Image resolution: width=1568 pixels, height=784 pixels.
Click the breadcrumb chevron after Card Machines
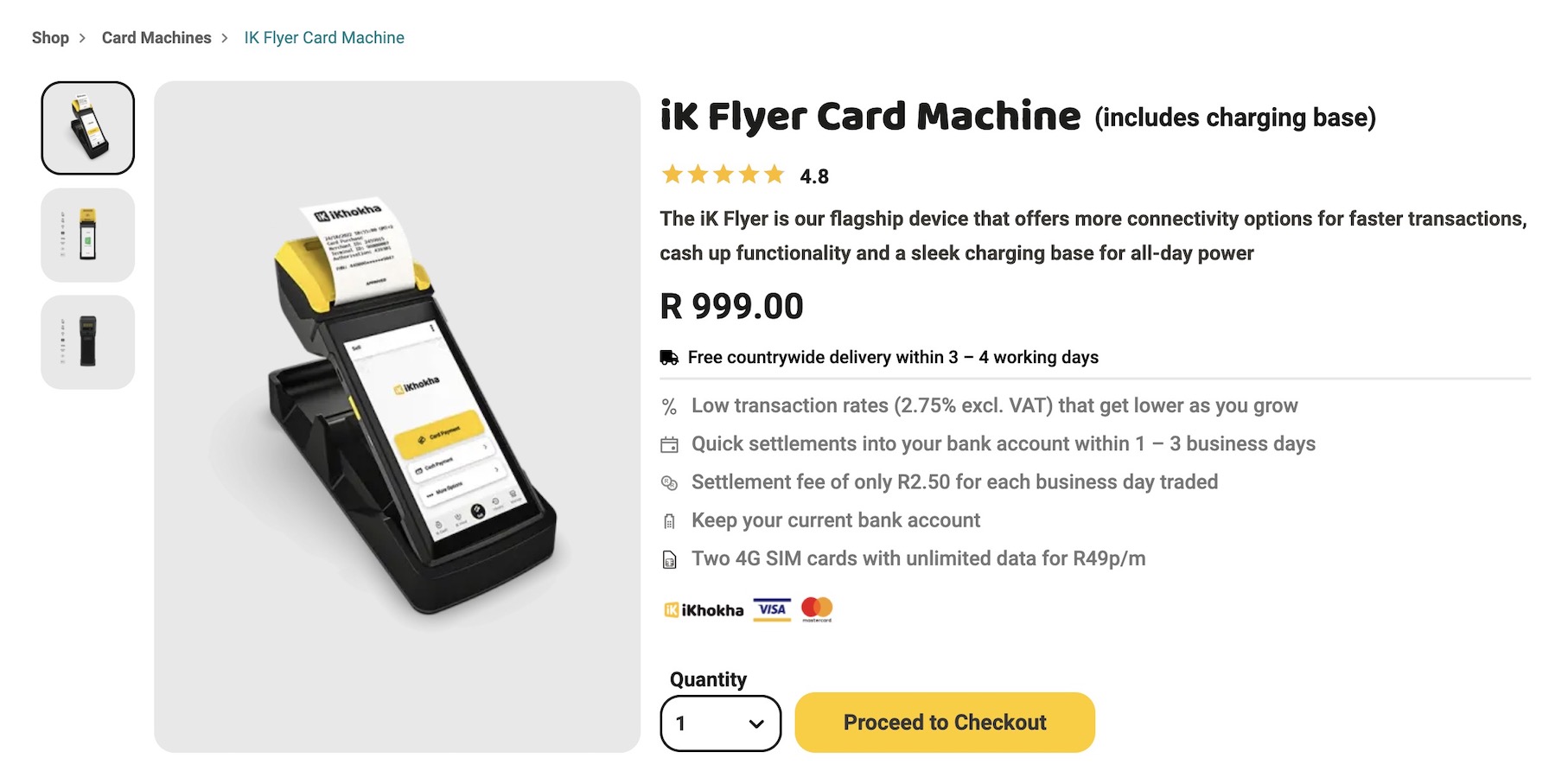(x=225, y=38)
